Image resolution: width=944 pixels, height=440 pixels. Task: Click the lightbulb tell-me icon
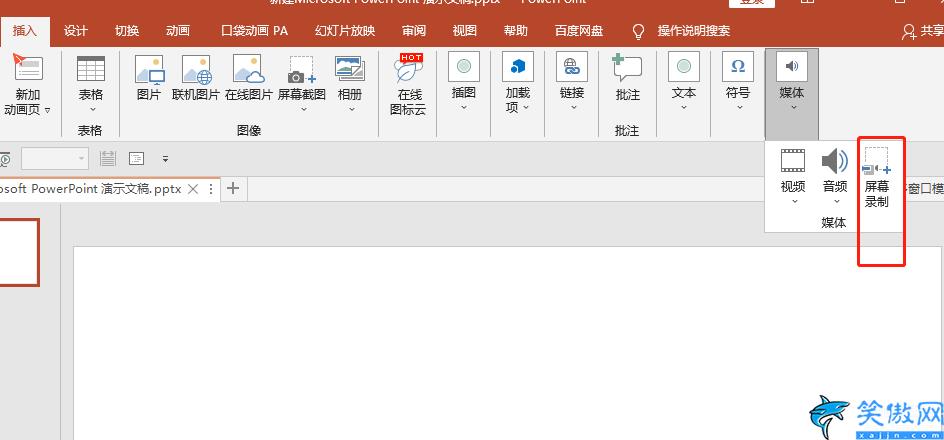click(x=638, y=31)
